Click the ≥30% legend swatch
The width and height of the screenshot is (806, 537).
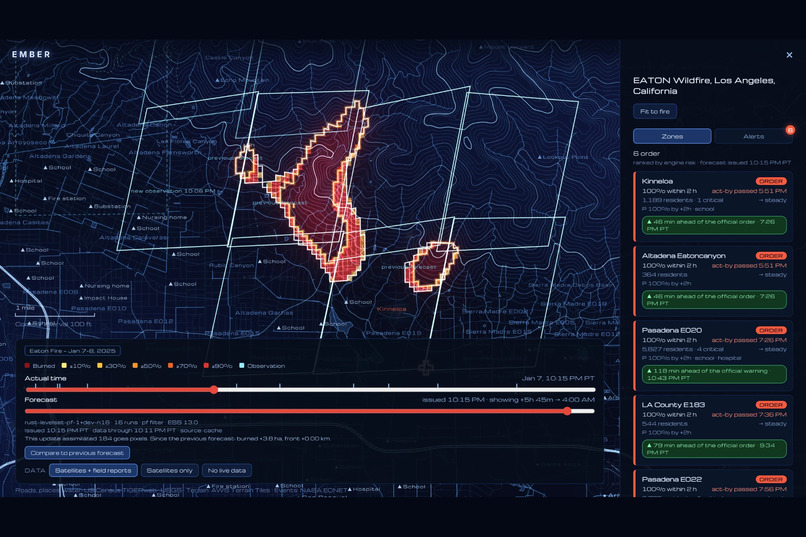pos(100,366)
